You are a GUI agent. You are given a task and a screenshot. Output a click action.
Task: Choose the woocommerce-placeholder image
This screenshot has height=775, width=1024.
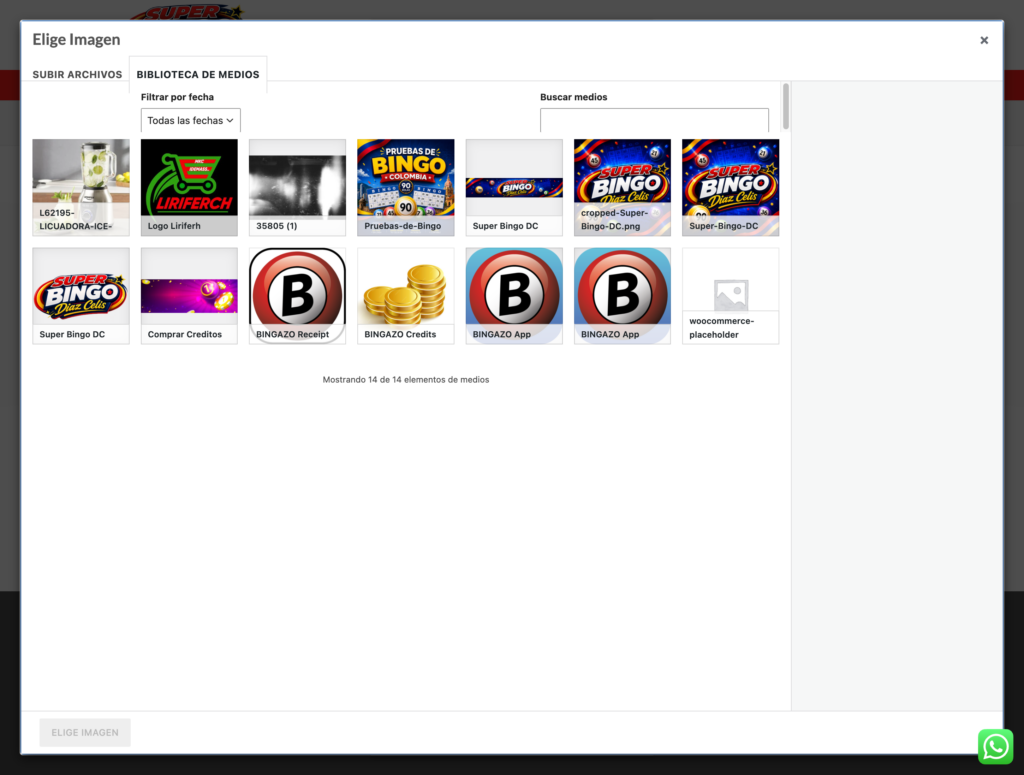point(731,296)
